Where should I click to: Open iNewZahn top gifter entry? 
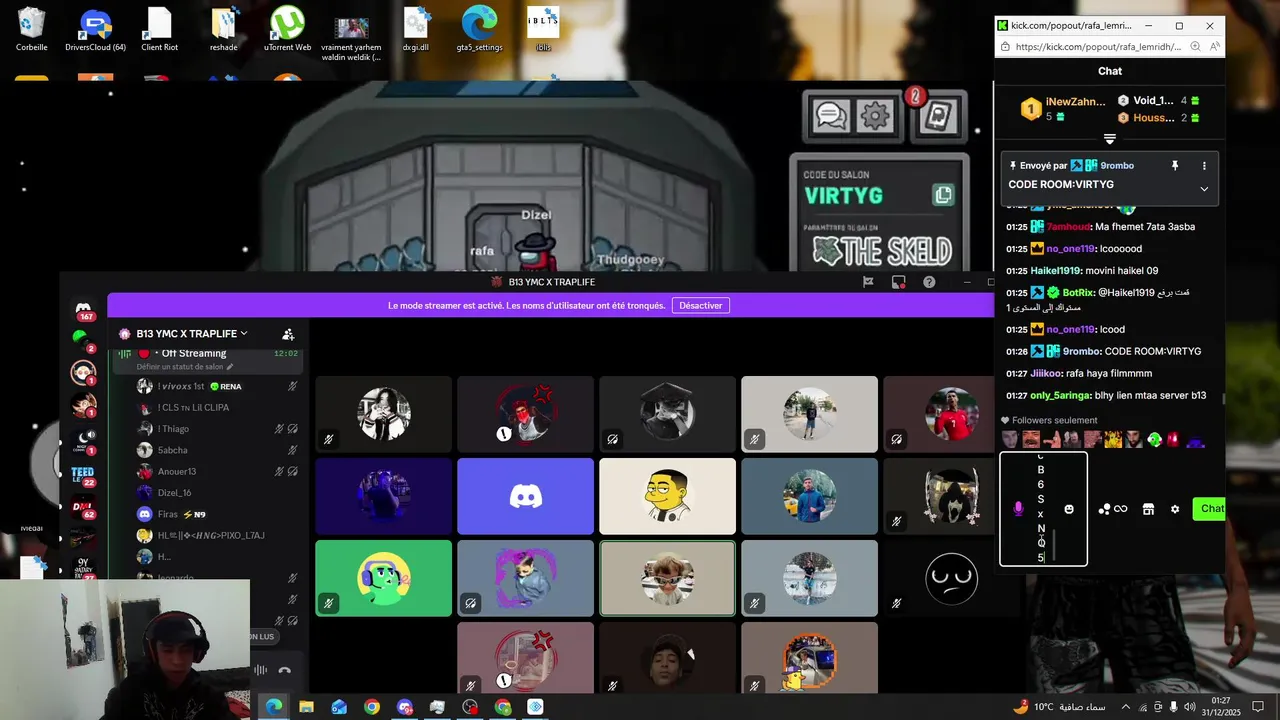[1062, 109]
